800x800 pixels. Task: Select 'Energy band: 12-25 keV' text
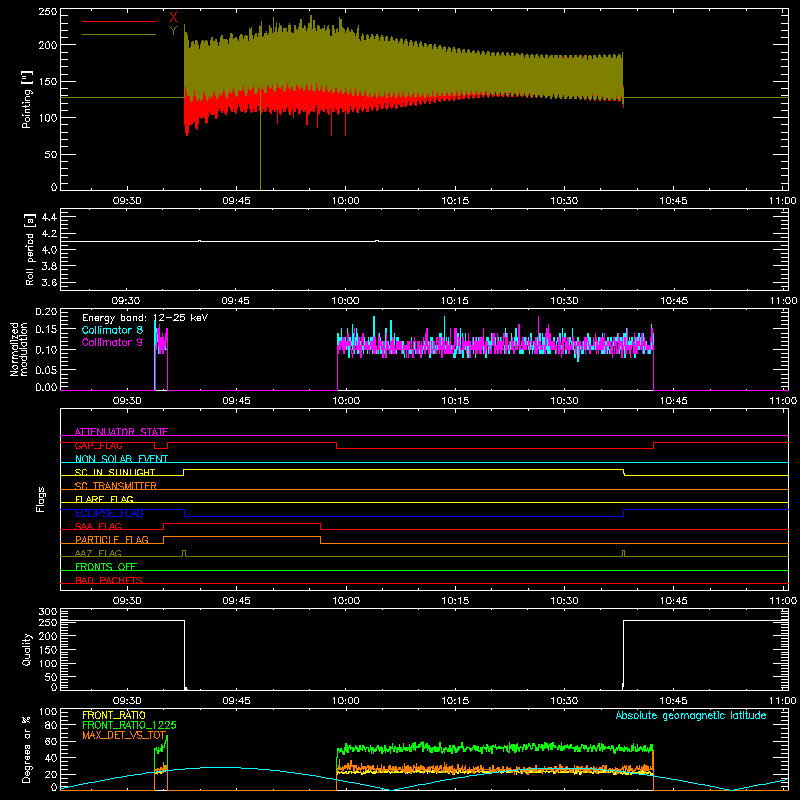145,318
